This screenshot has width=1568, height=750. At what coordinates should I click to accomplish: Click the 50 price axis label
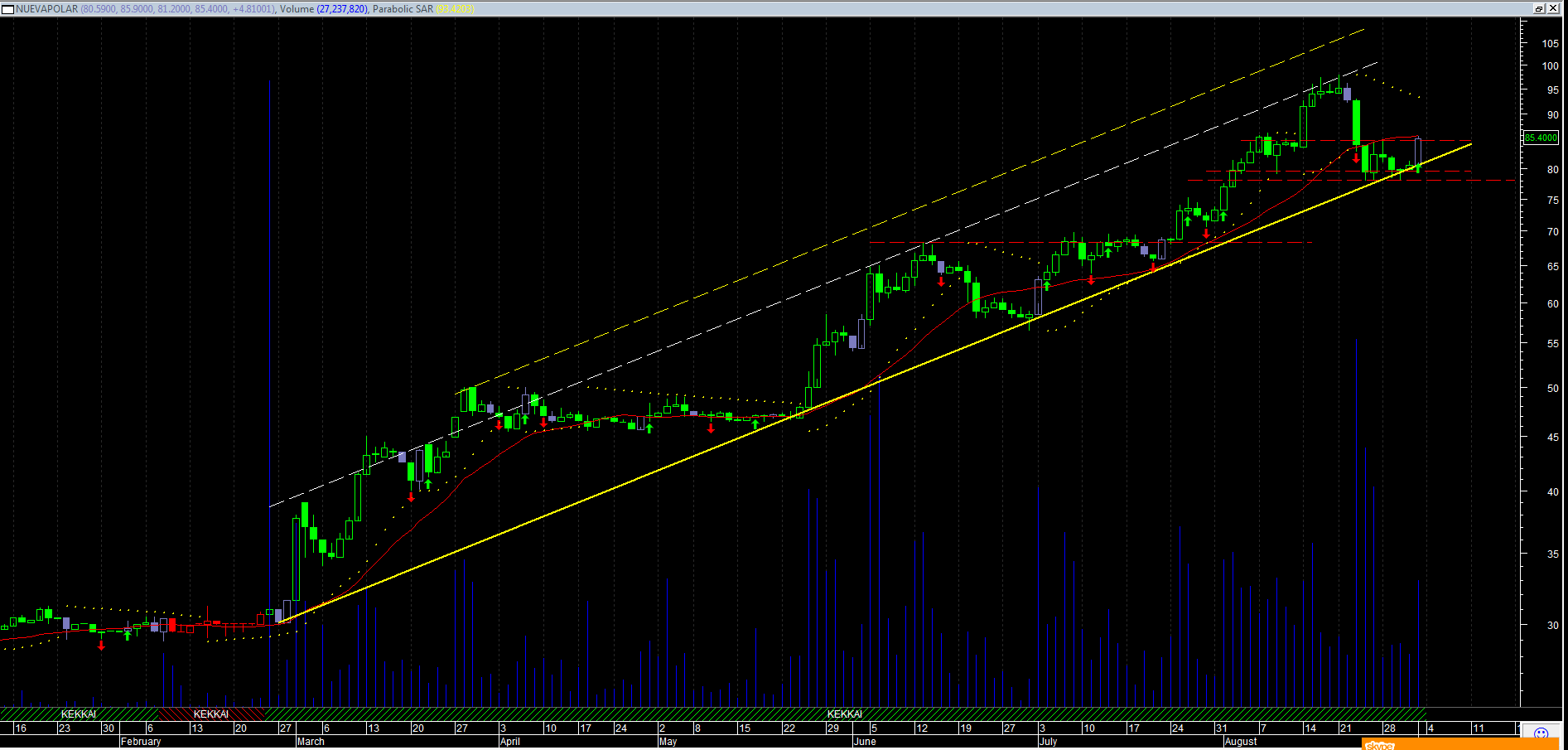(x=1552, y=388)
